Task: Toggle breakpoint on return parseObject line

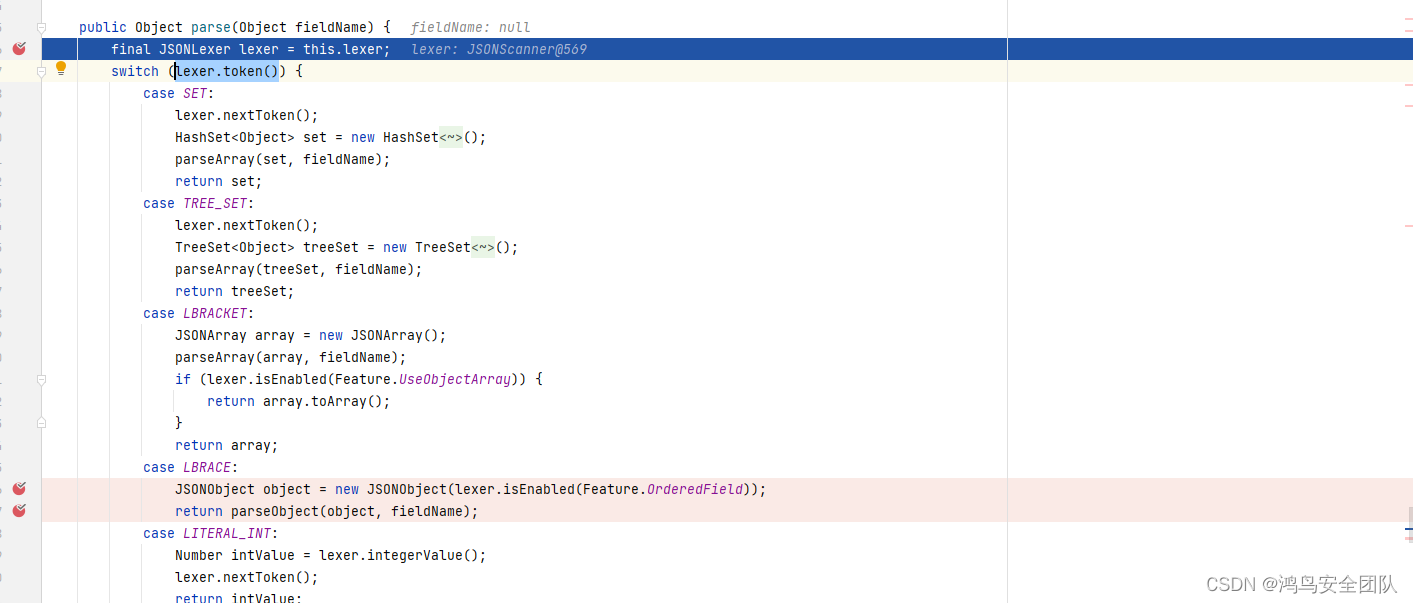Action: 19,511
